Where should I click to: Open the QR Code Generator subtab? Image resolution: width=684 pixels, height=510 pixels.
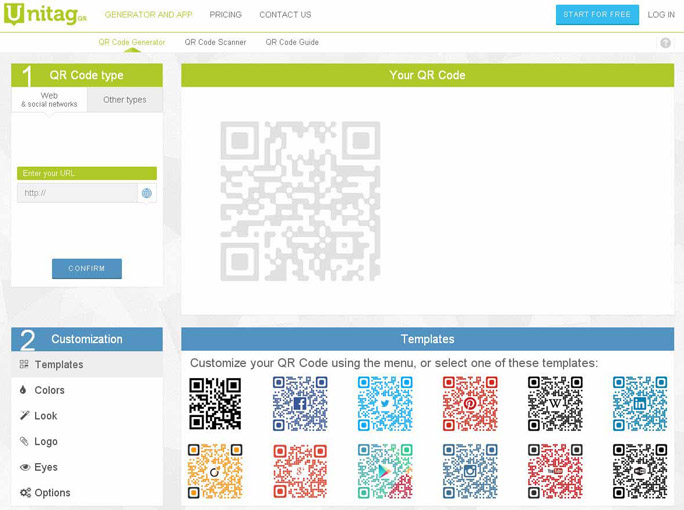pos(132,42)
